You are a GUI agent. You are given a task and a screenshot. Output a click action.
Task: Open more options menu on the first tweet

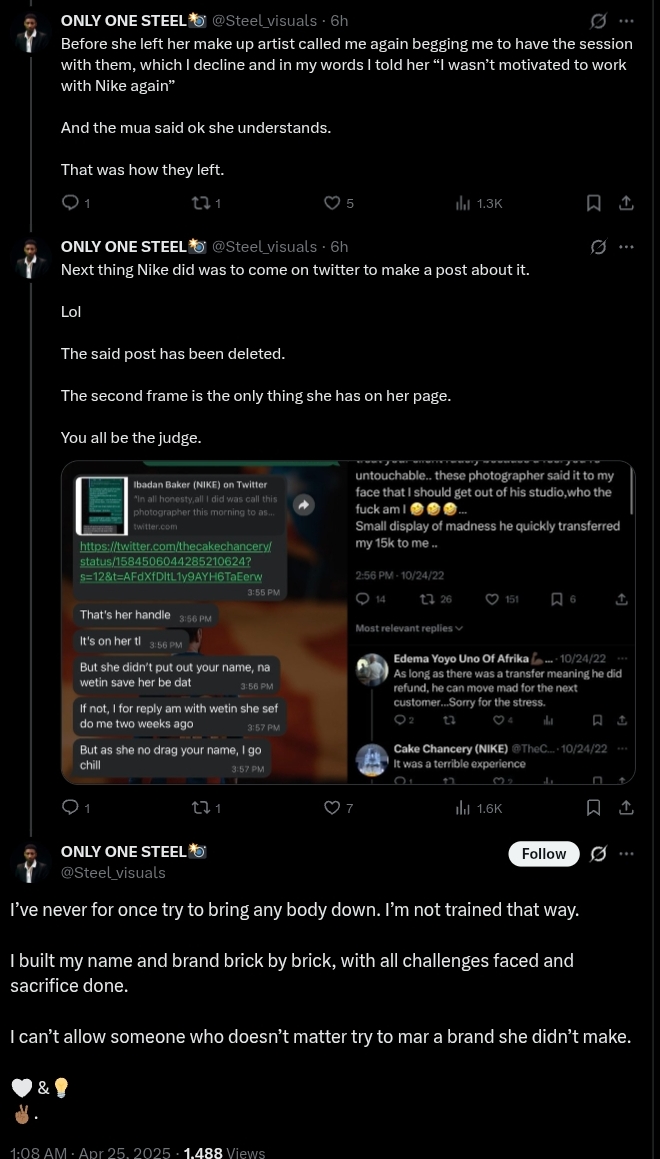[x=626, y=21]
